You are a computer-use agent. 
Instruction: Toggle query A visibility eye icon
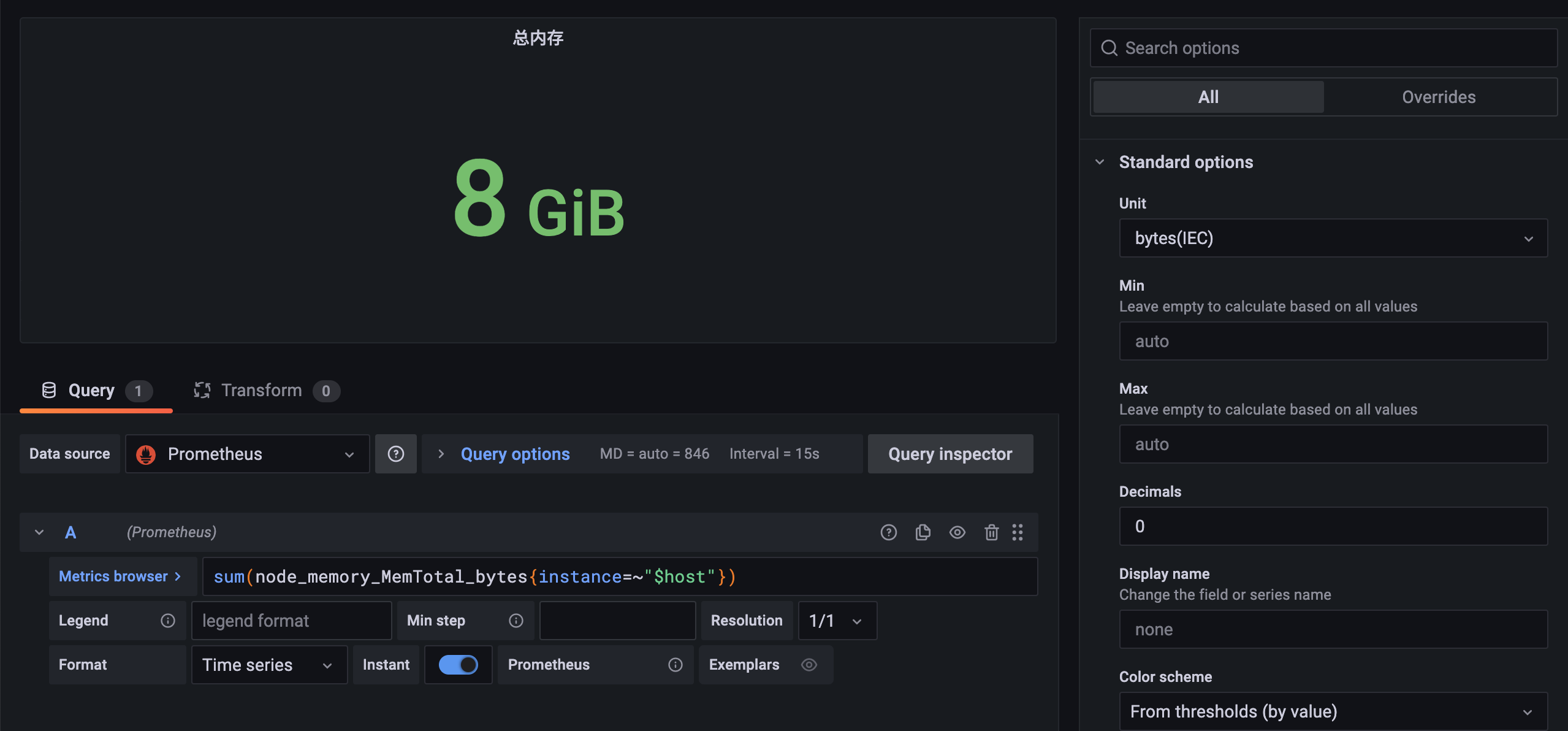[957, 532]
